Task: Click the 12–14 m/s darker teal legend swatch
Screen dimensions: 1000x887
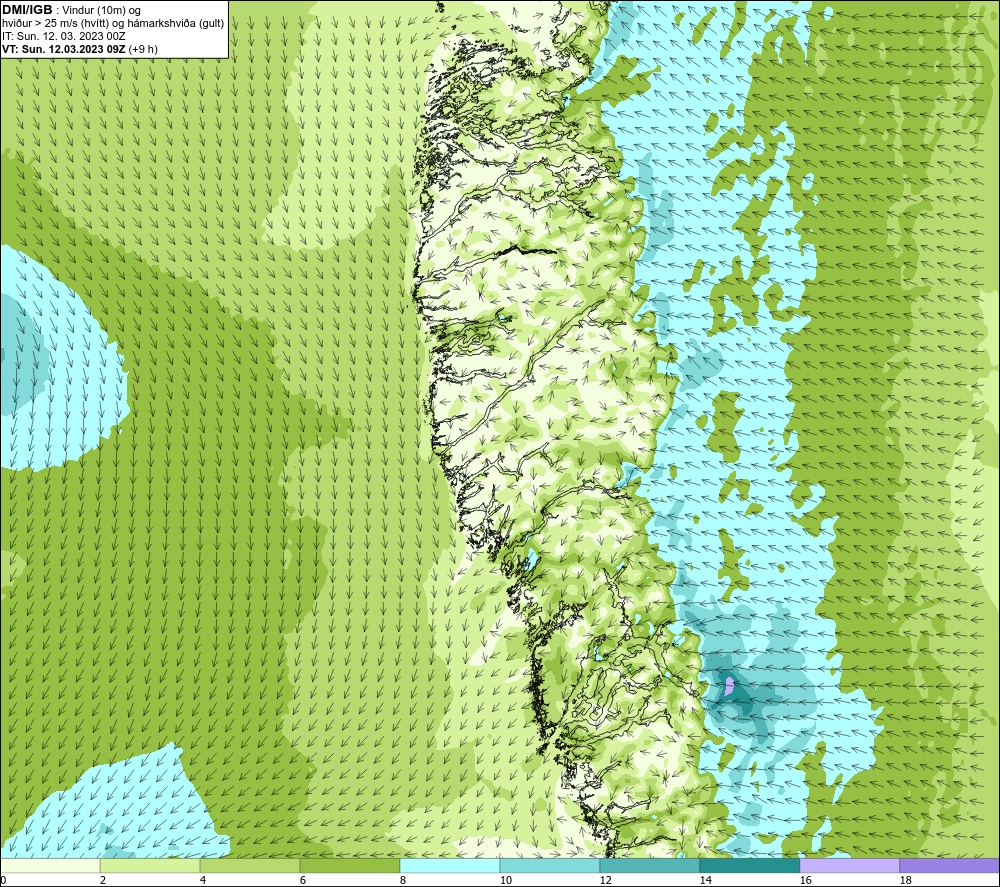Action: (649, 865)
